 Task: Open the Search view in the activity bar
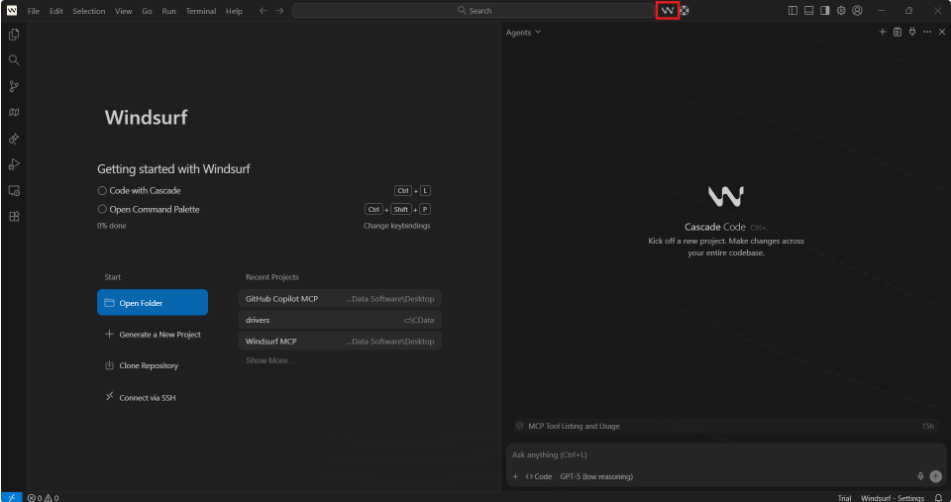coord(14,60)
